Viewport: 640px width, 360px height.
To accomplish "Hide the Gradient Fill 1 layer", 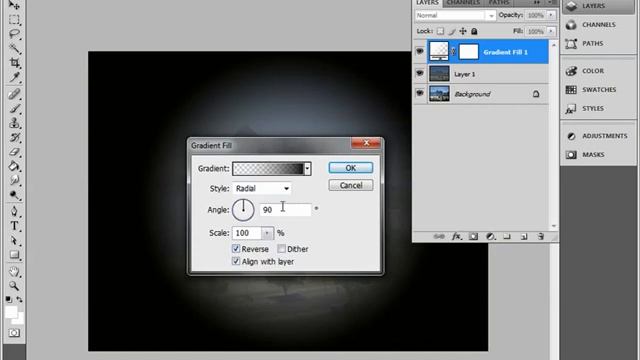I will click(420, 51).
